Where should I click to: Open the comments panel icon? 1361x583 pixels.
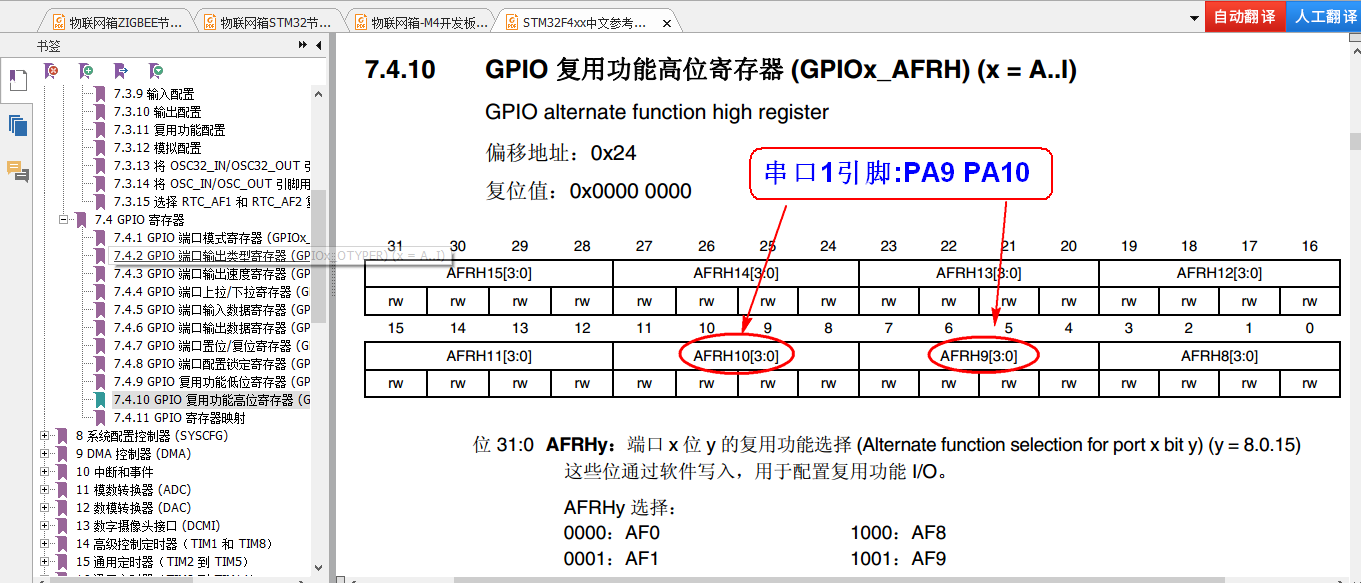[17, 171]
